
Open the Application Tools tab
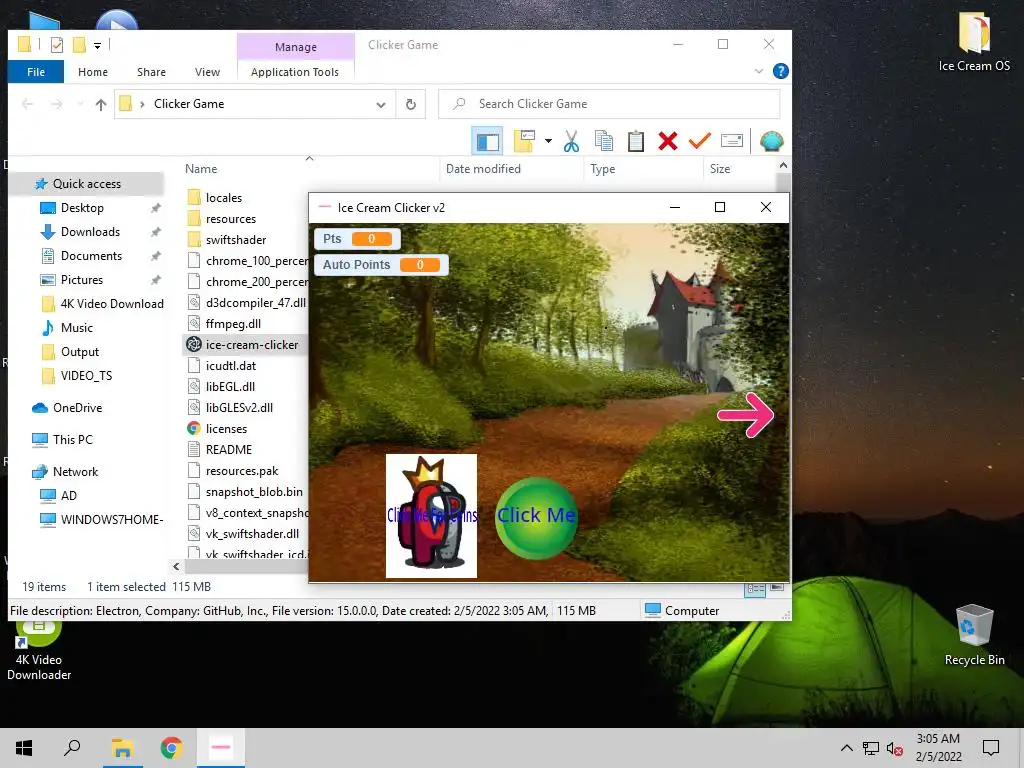295,72
